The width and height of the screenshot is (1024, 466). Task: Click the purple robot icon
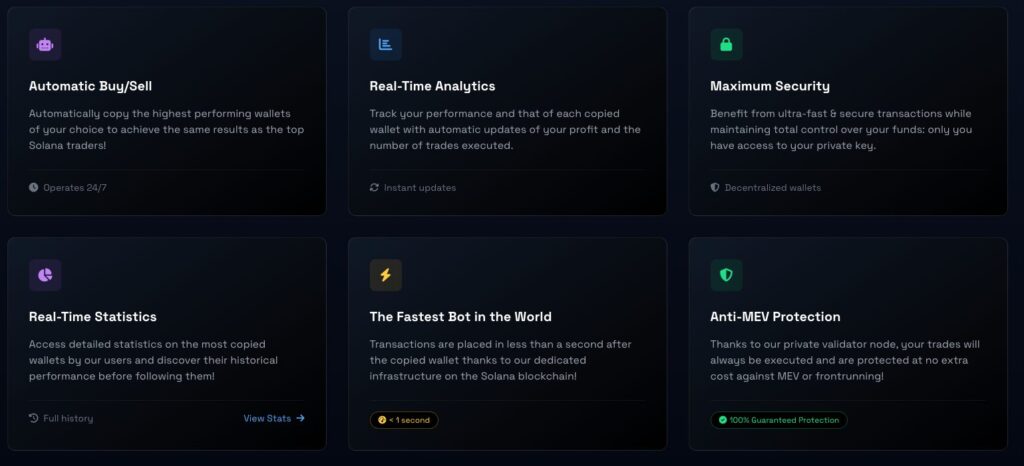pyautogui.click(x=45, y=44)
